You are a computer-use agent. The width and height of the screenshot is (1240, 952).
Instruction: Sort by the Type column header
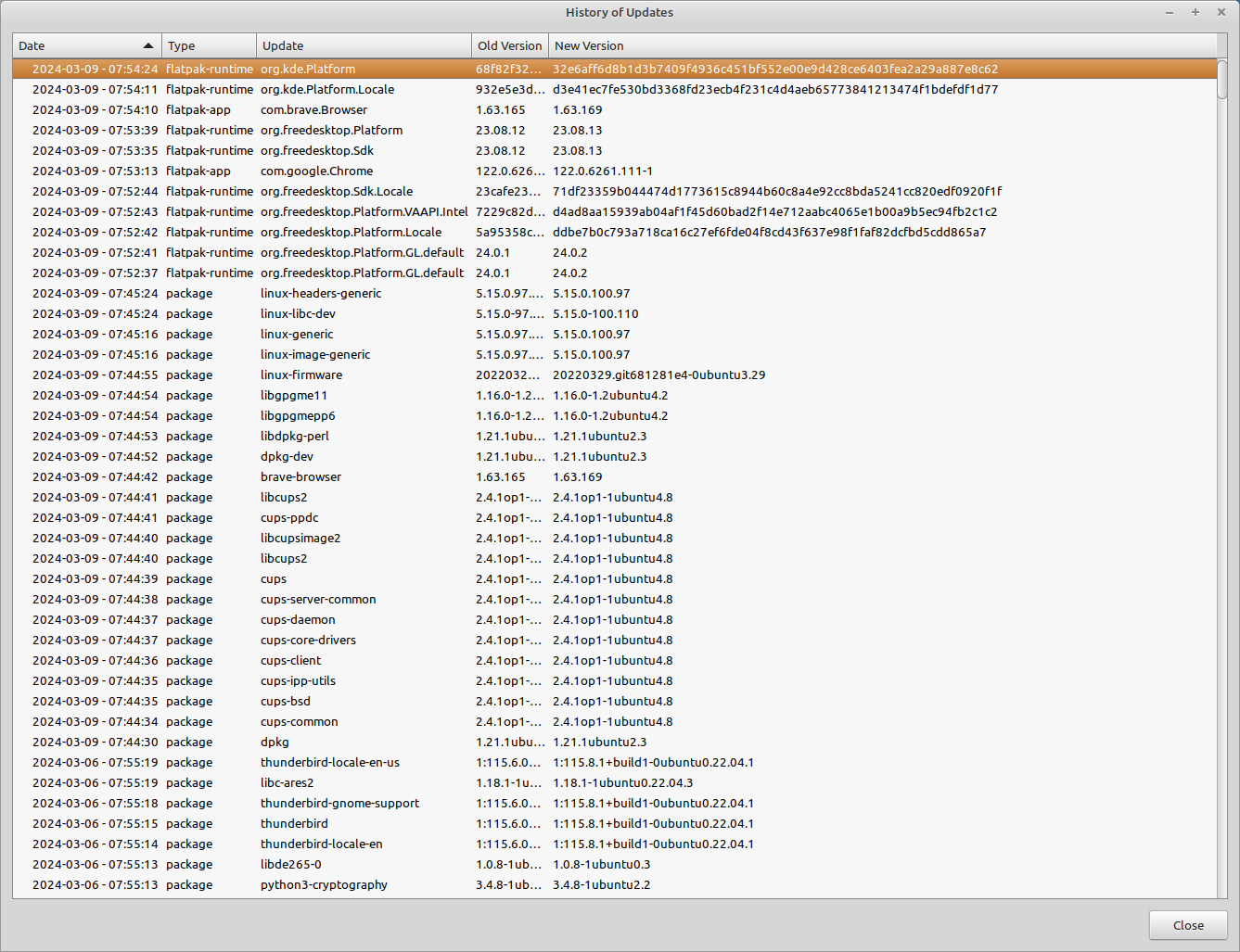click(210, 45)
